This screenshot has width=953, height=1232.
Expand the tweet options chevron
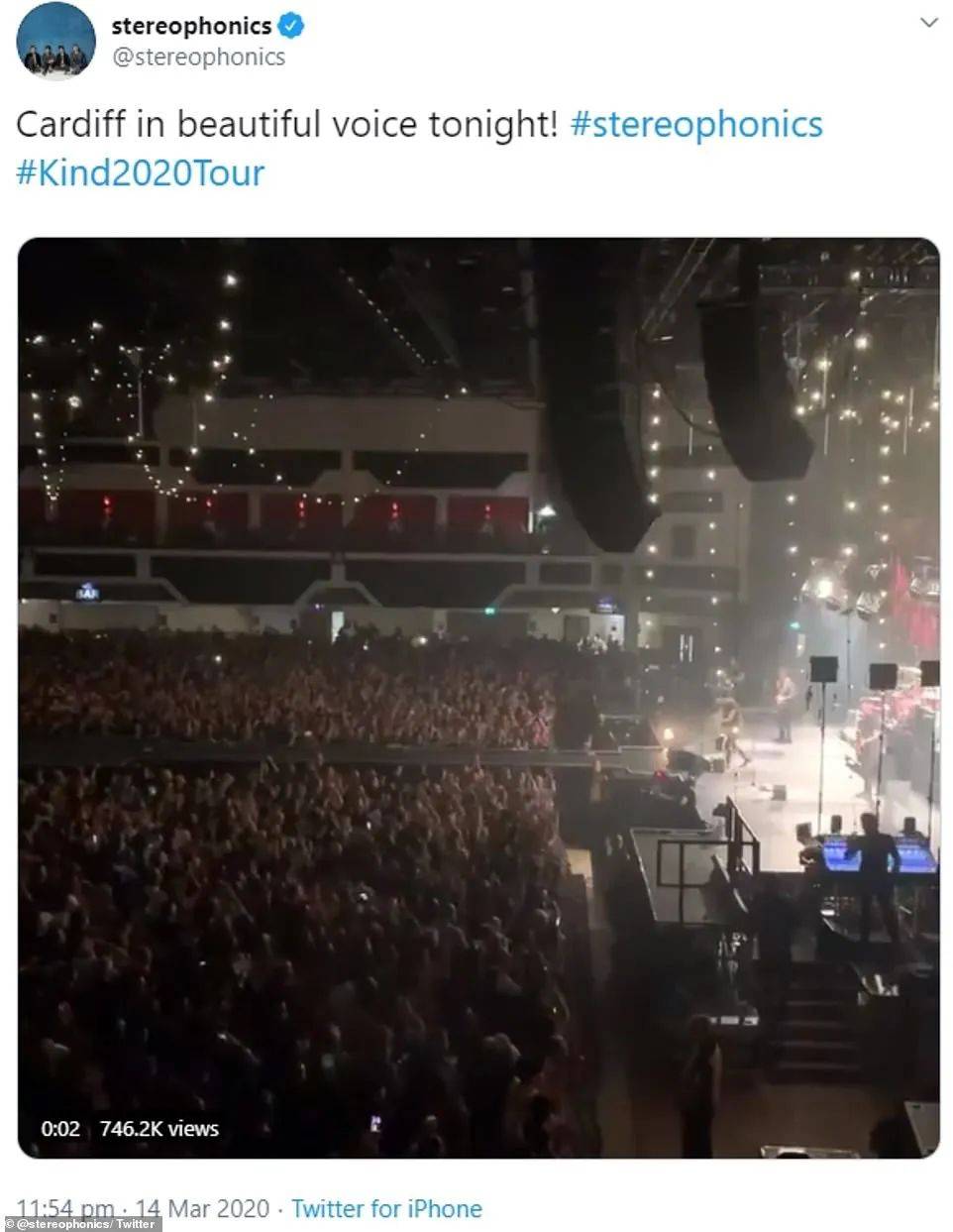click(x=928, y=22)
